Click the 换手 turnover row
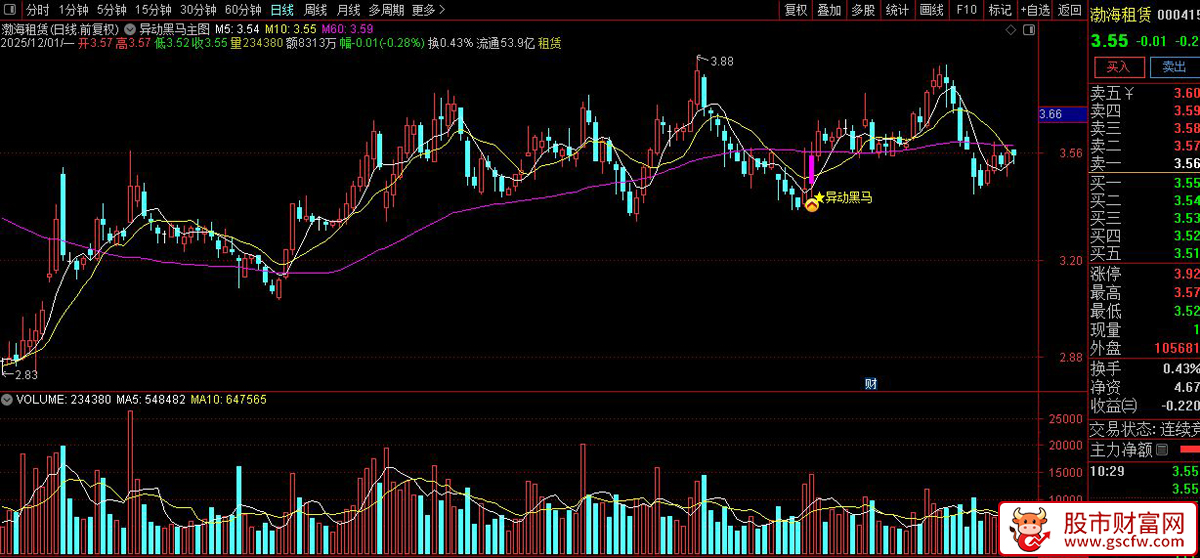 pos(1144,368)
